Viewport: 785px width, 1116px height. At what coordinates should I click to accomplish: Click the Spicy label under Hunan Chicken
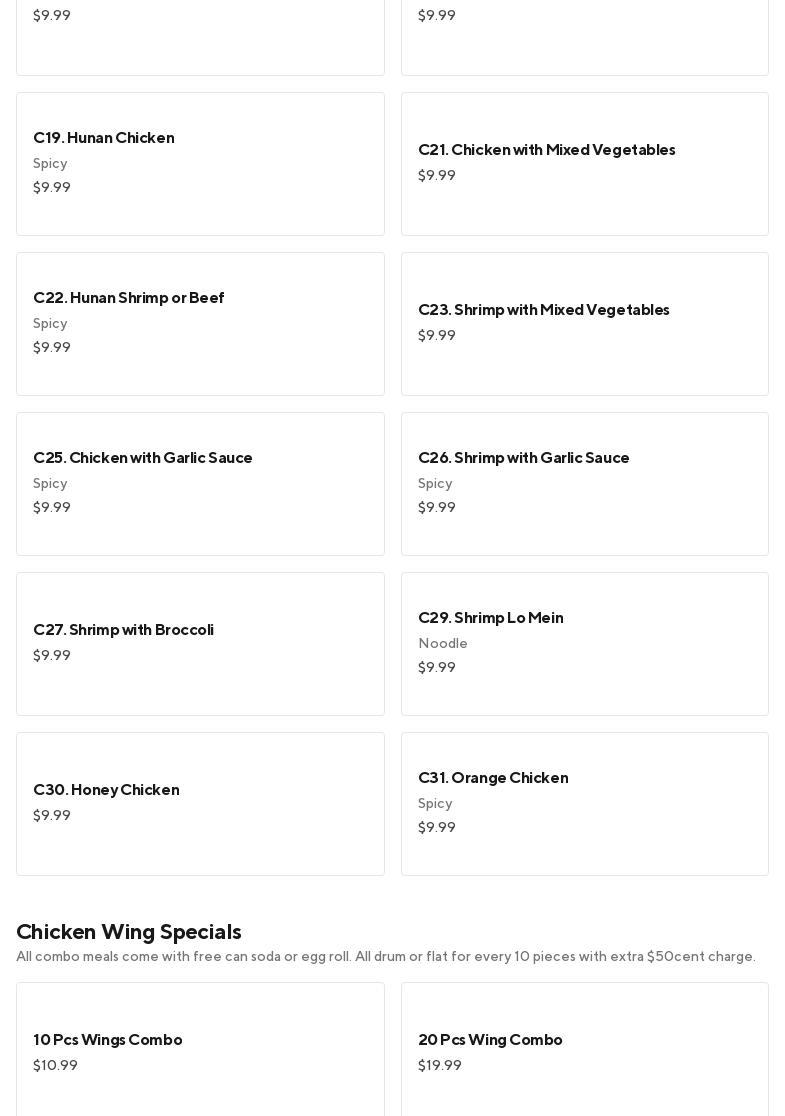coord(50,164)
